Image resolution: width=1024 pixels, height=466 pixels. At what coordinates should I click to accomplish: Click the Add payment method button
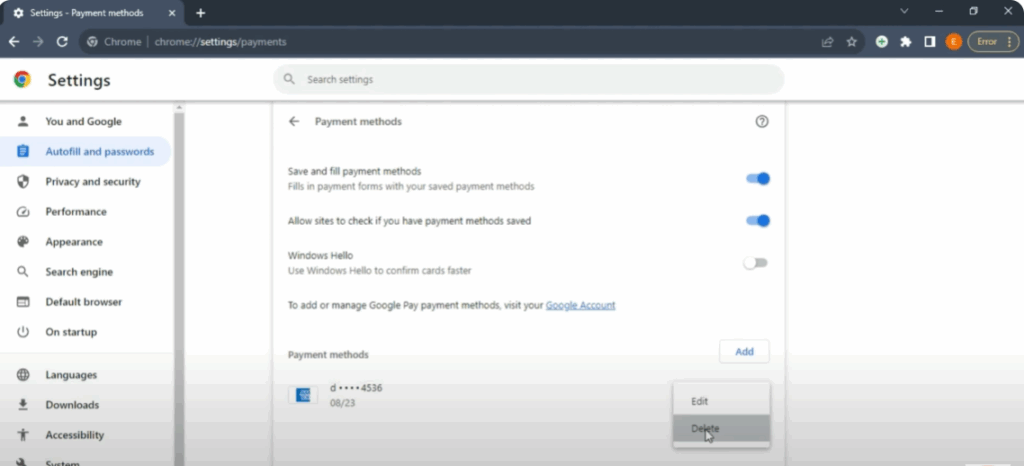[x=744, y=352]
